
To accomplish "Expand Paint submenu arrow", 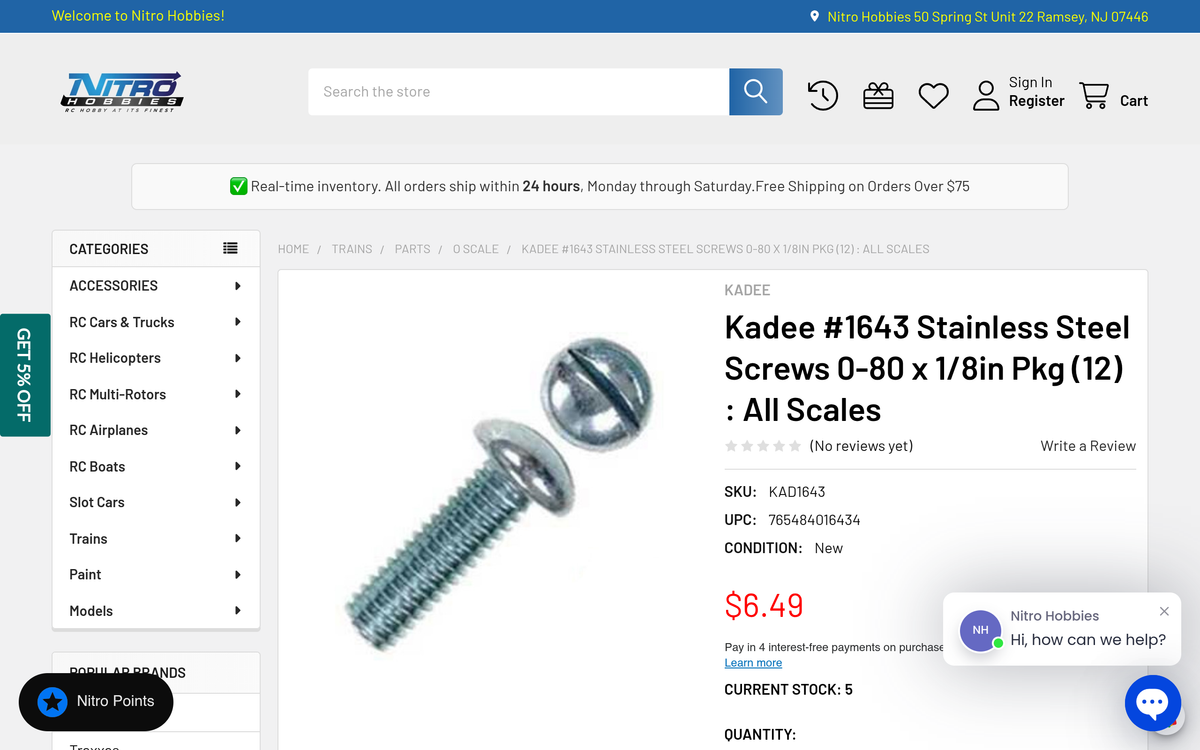I will (x=238, y=574).
